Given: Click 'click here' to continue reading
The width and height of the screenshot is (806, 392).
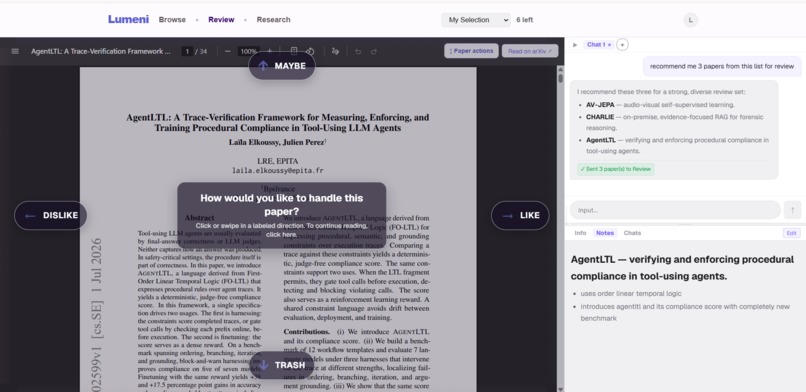Looking at the screenshot, I should 282,235.
